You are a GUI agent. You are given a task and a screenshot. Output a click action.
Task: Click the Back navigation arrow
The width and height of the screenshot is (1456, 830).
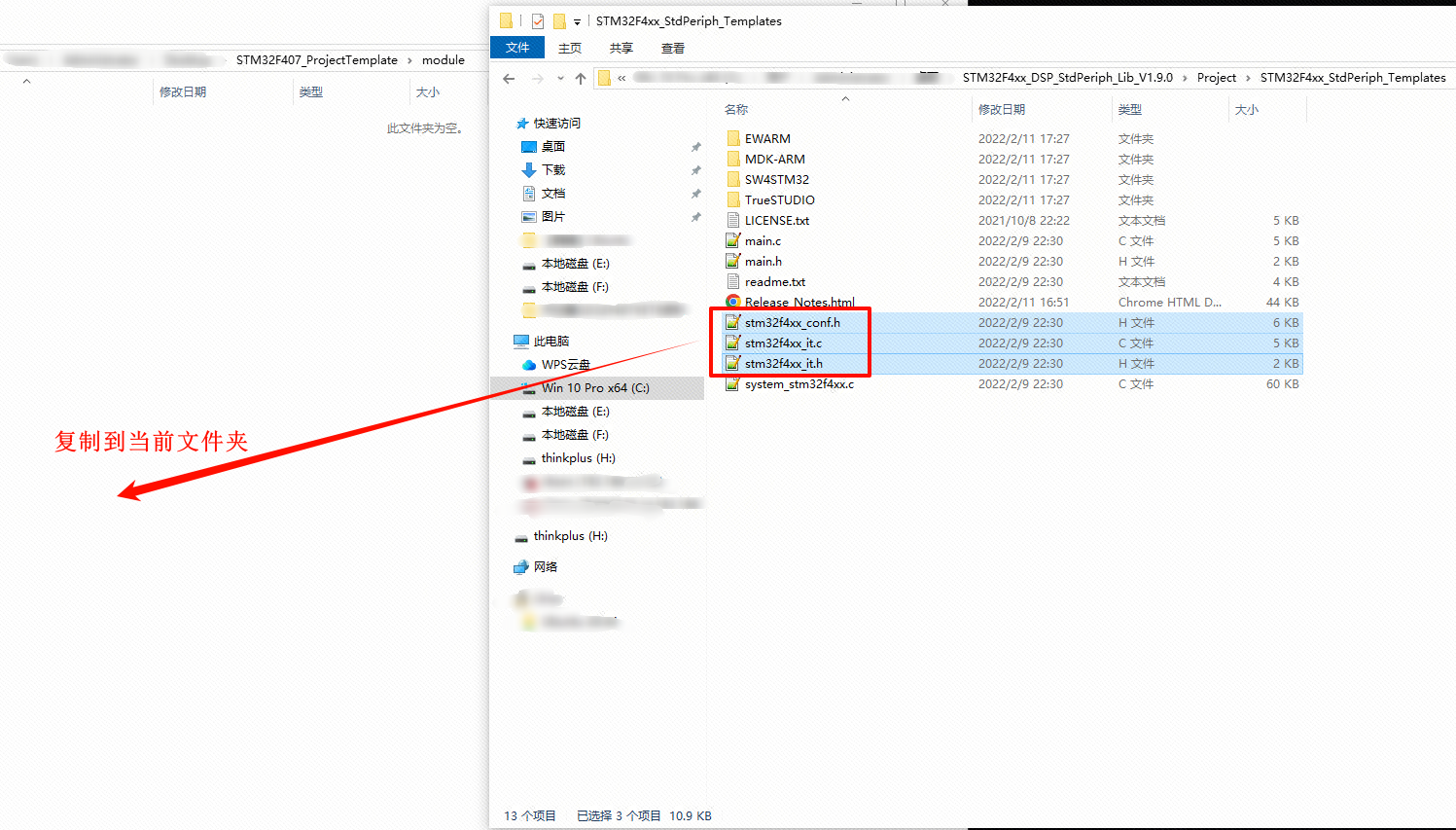[x=509, y=78]
